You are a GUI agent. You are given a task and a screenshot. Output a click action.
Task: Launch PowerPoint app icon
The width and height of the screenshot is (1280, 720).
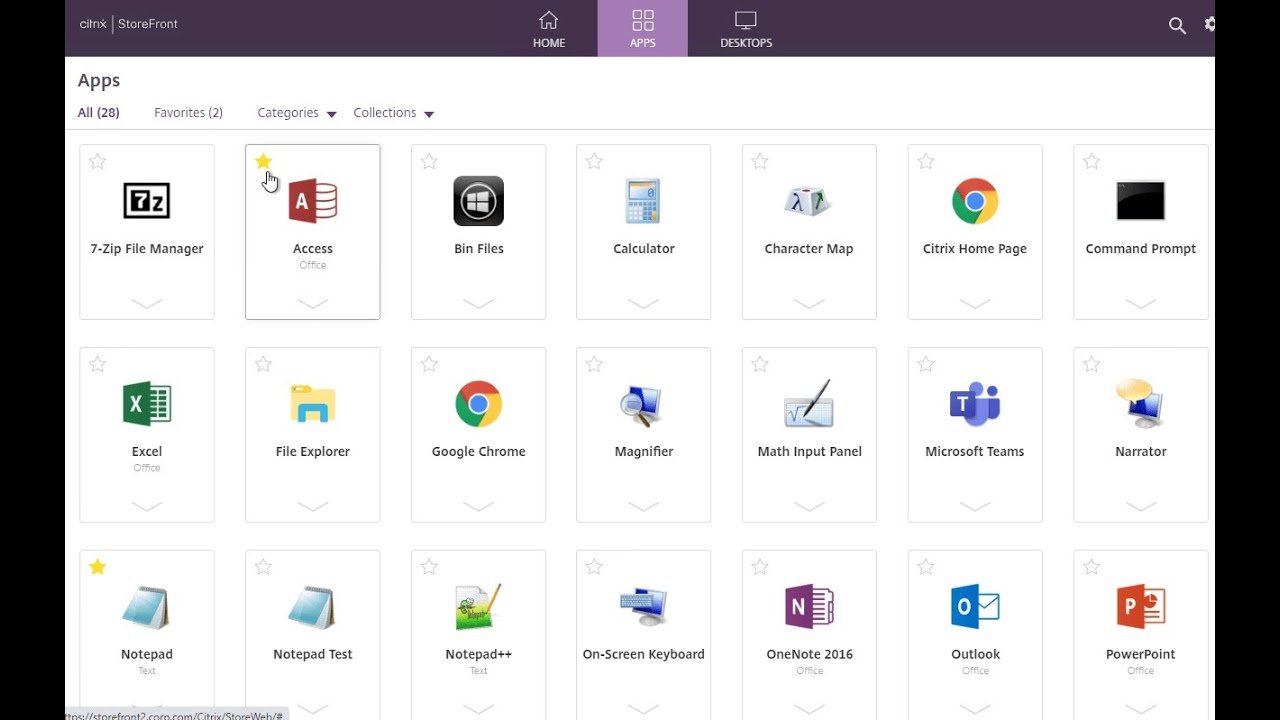pyautogui.click(x=1141, y=607)
